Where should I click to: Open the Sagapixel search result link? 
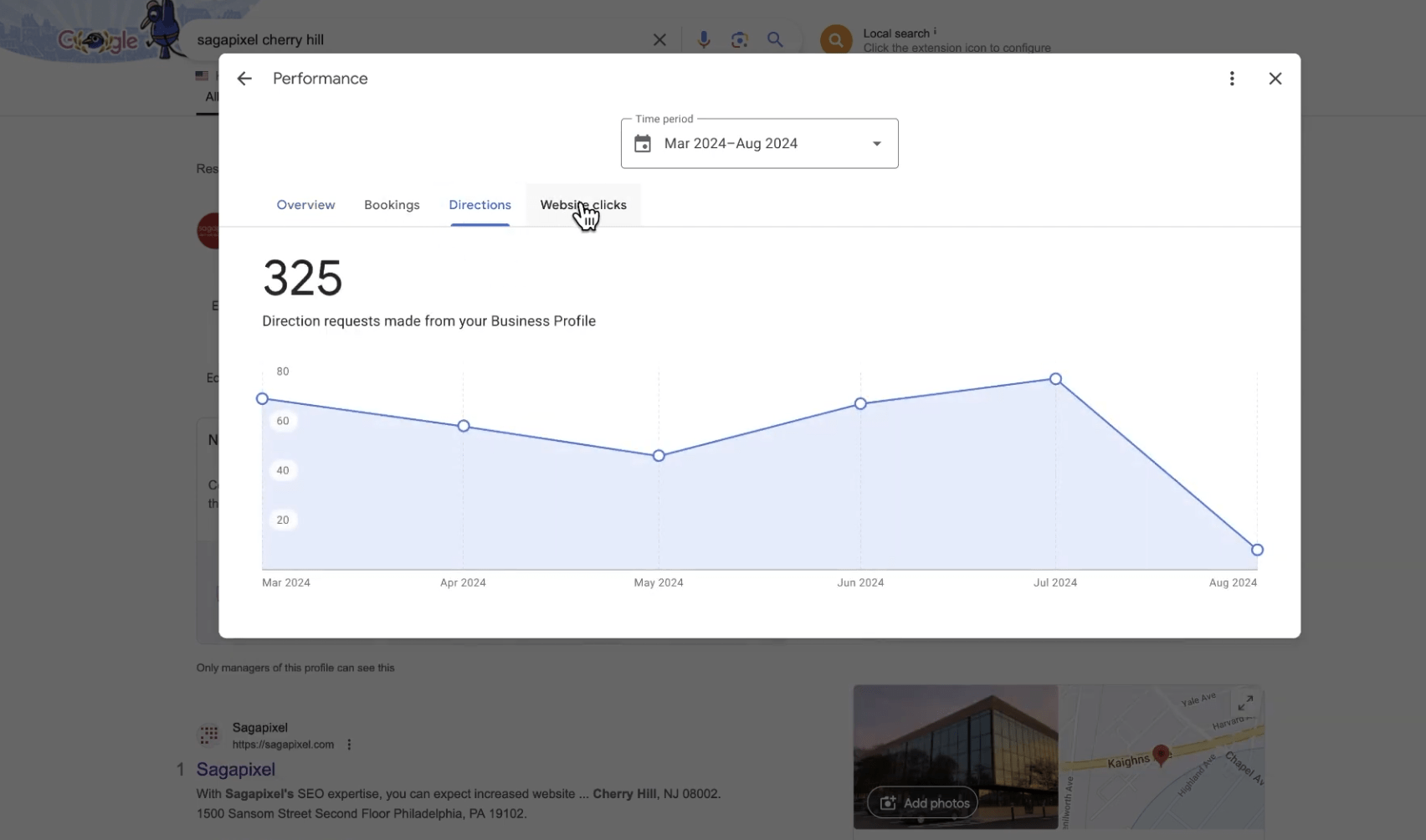[236, 770]
